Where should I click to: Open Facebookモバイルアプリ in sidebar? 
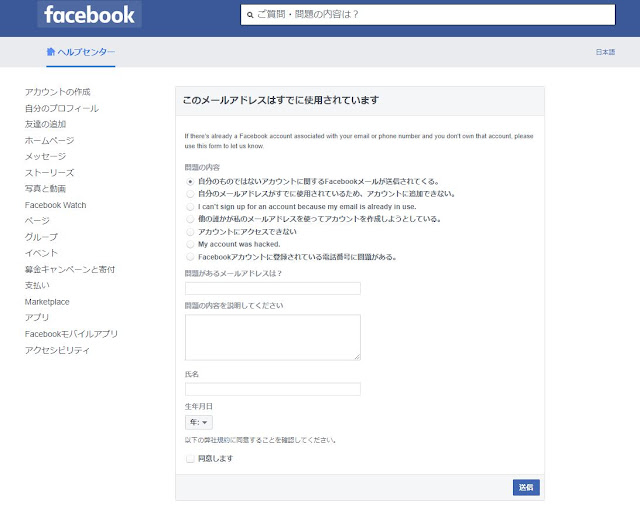[x=71, y=334]
